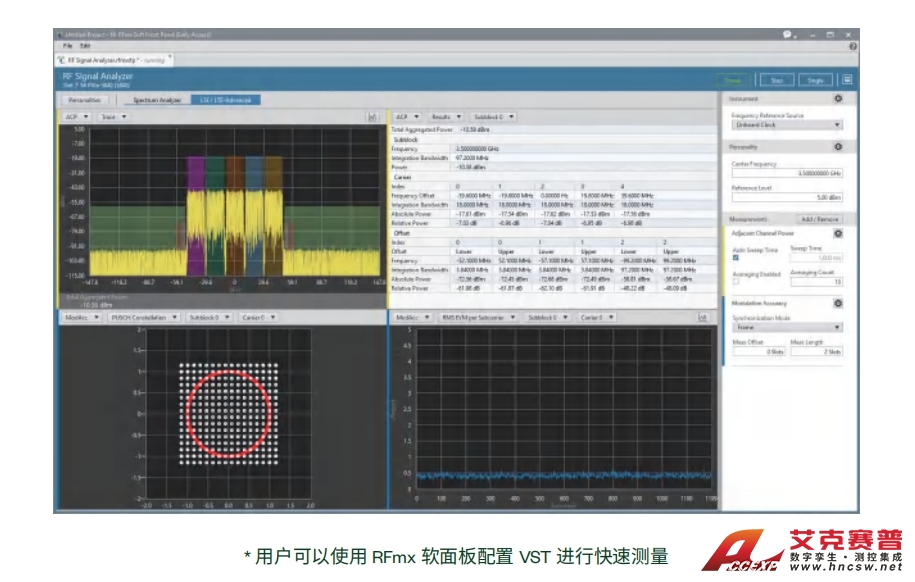
Task: Open Modulation Accuracy settings gear
Action: (838, 303)
